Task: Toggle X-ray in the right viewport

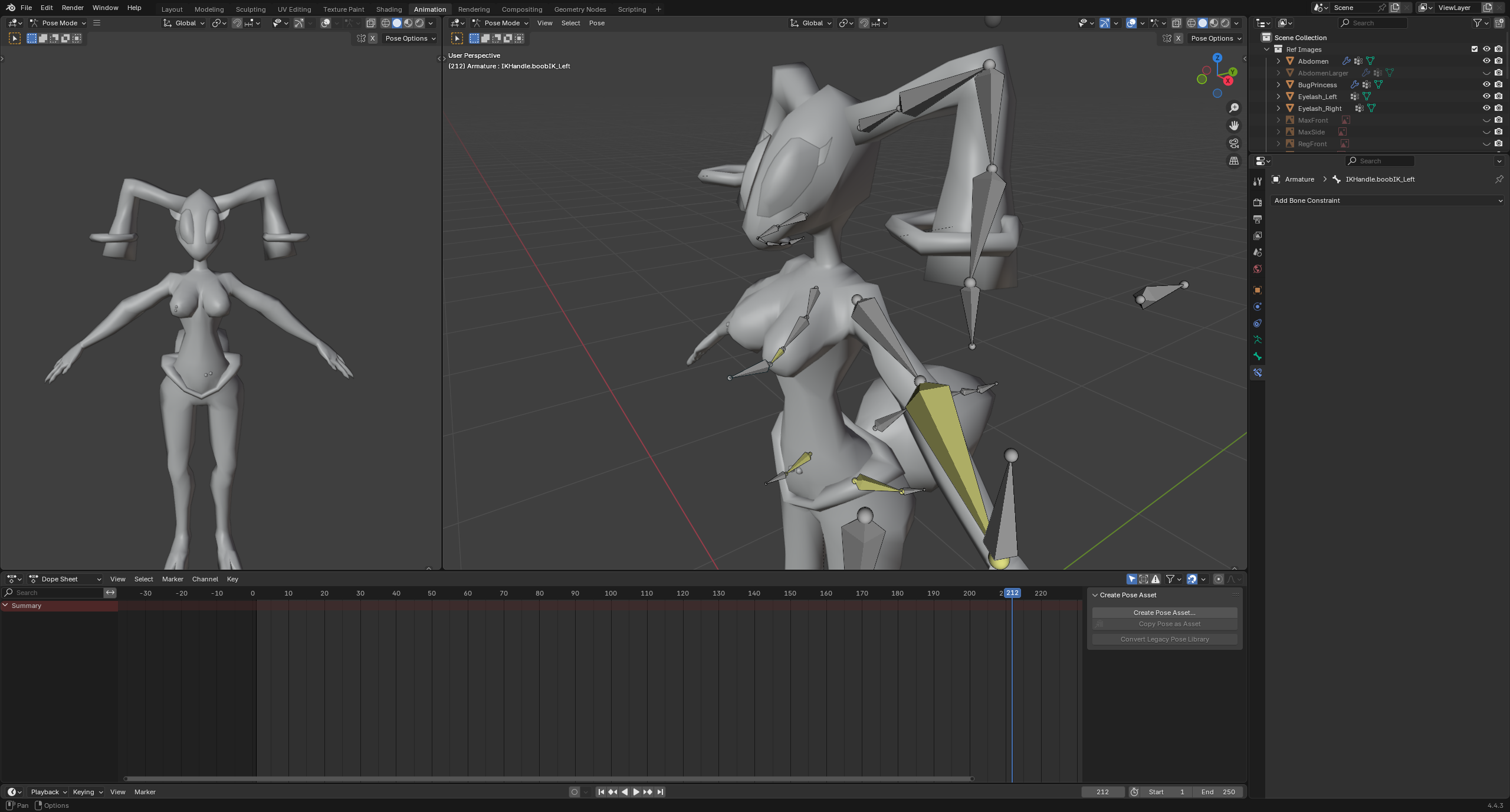Action: pos(1176,23)
